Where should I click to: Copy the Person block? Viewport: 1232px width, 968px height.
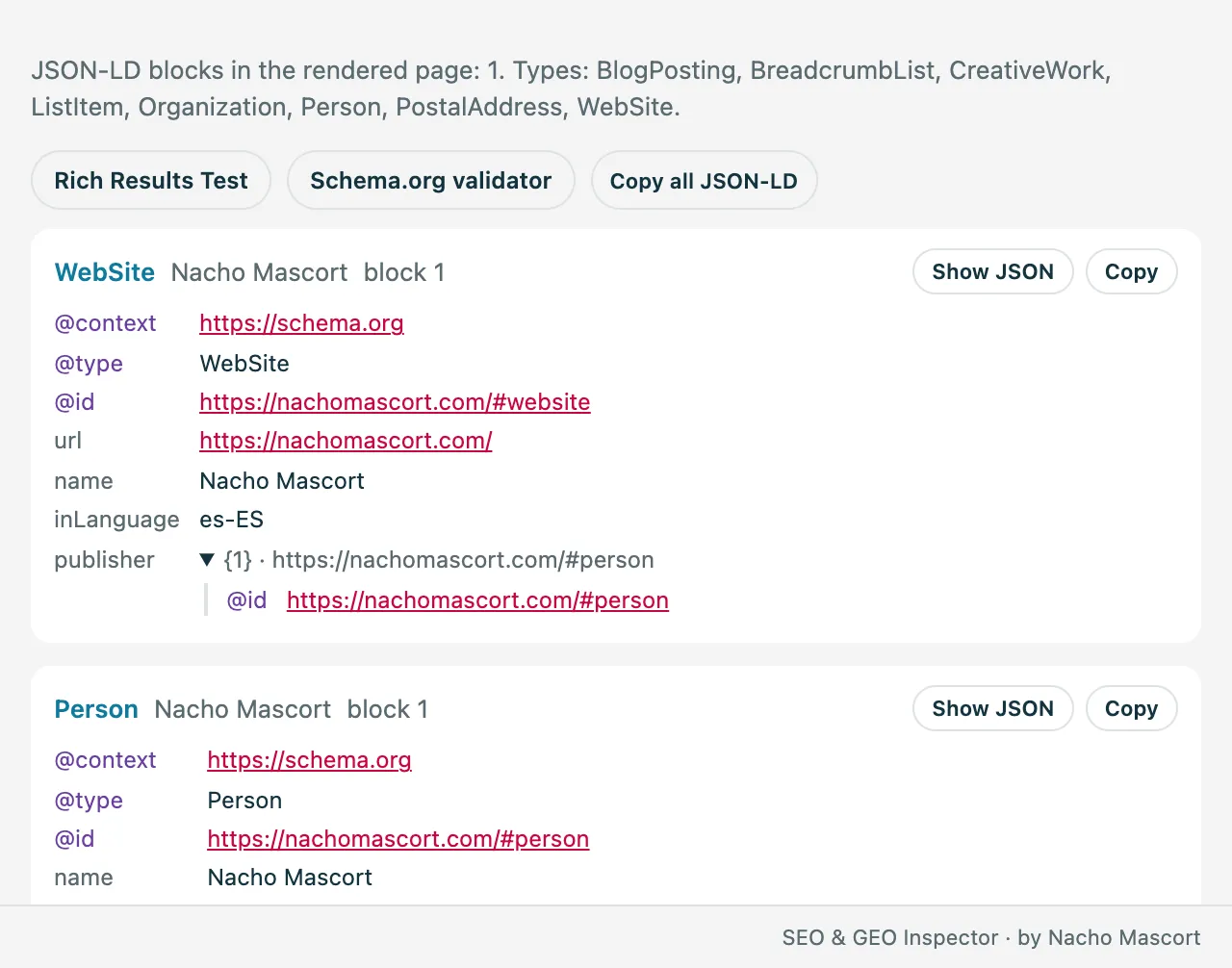click(x=1131, y=708)
